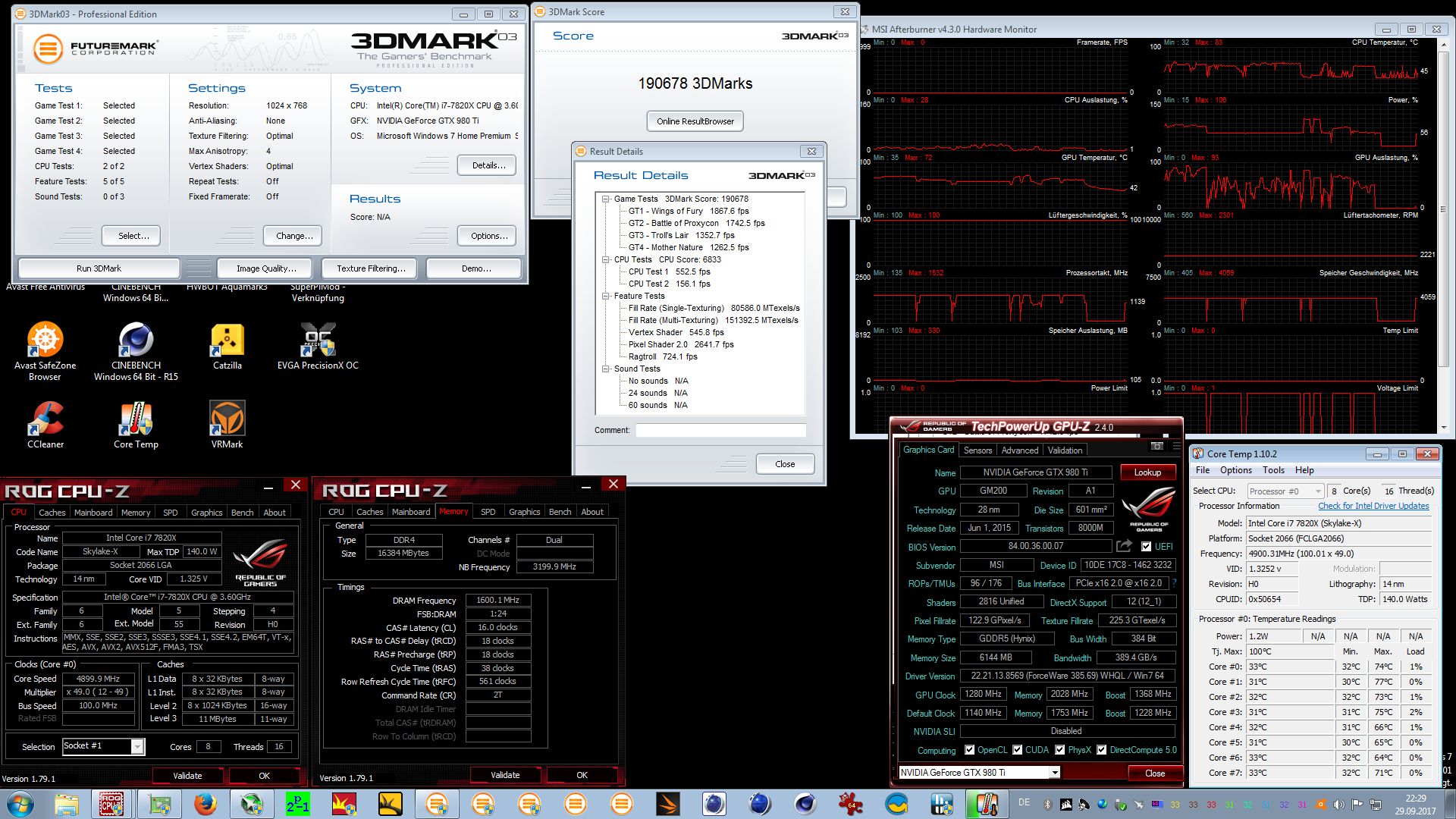1456x819 pixels.
Task: Collapse the Feature Tests tree node
Action: coord(606,297)
